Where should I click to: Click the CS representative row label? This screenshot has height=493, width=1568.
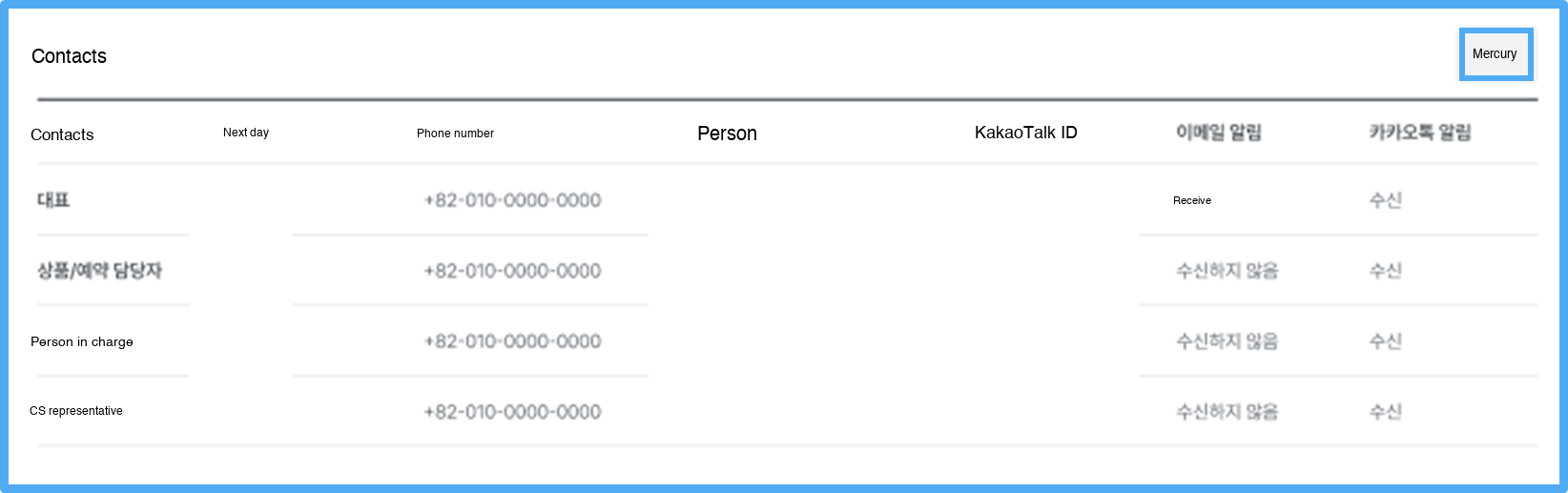(76, 411)
